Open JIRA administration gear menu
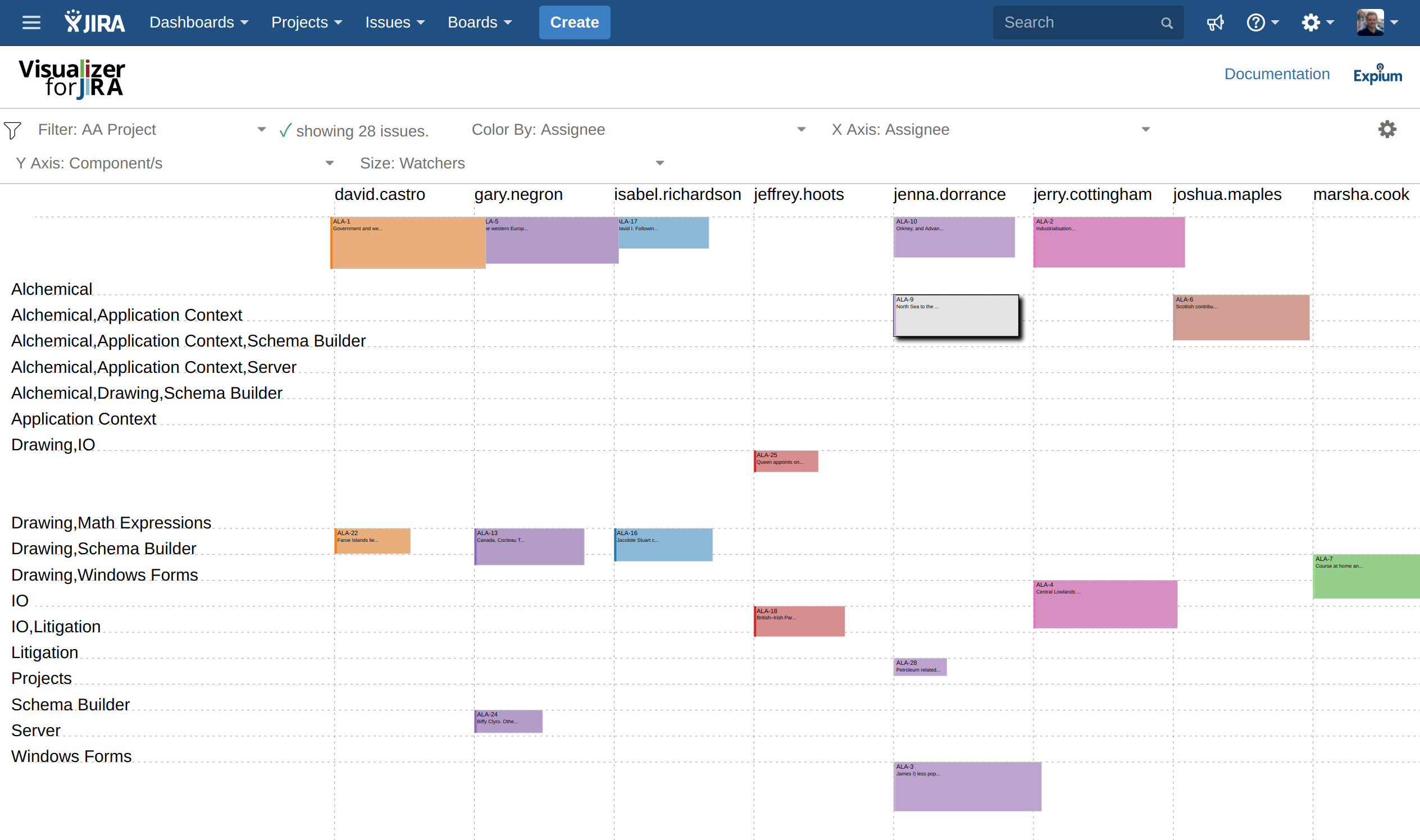 [x=1317, y=22]
